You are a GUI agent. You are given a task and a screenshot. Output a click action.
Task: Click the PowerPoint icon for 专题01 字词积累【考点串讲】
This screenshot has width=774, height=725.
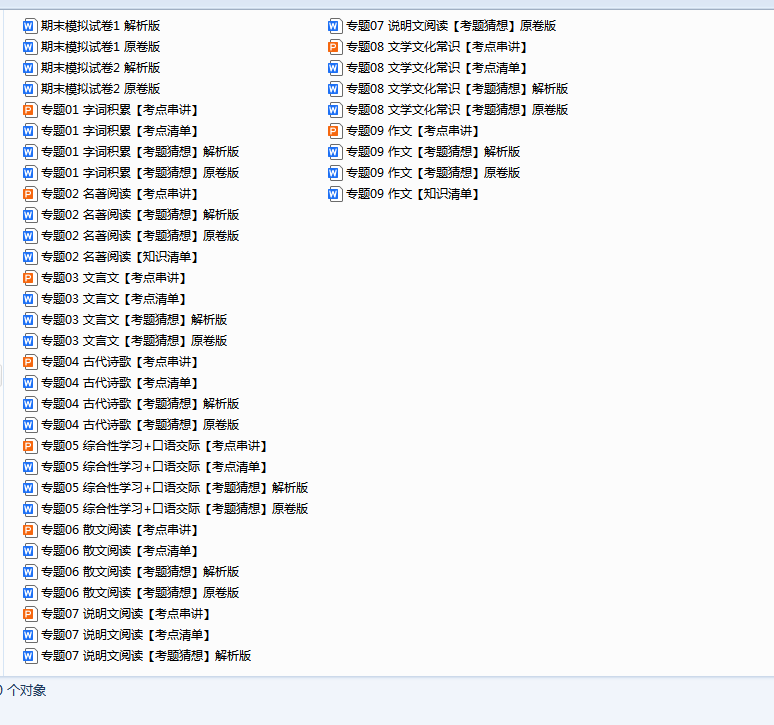30,110
